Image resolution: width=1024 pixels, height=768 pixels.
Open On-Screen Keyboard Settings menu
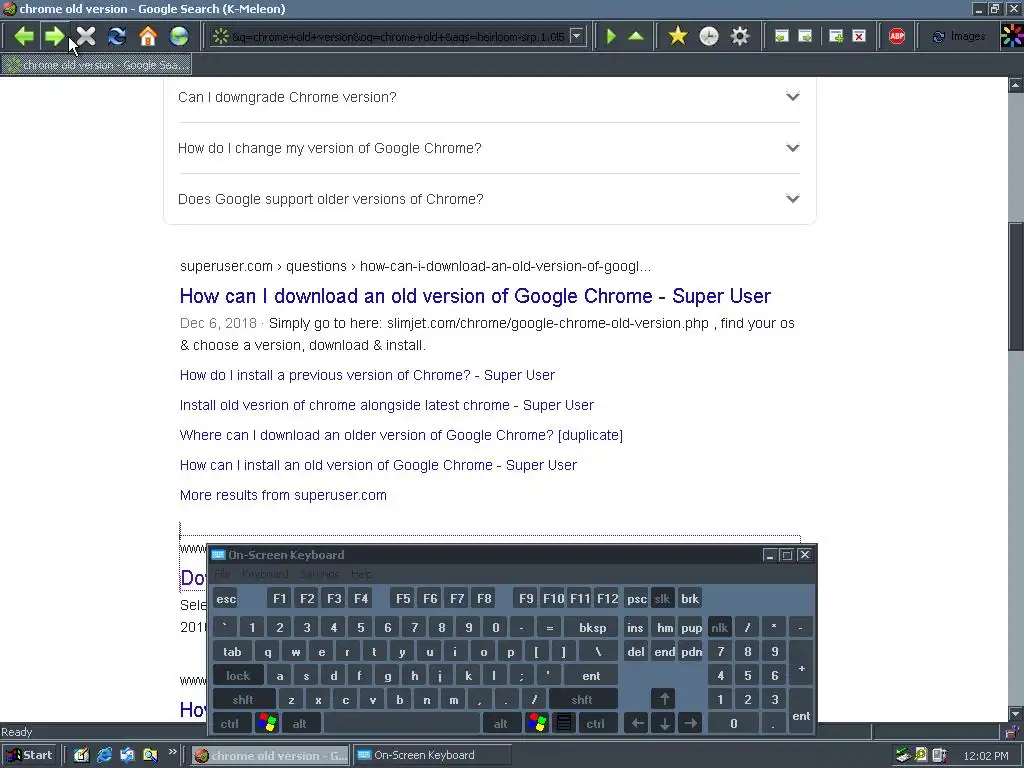pyautogui.click(x=319, y=574)
